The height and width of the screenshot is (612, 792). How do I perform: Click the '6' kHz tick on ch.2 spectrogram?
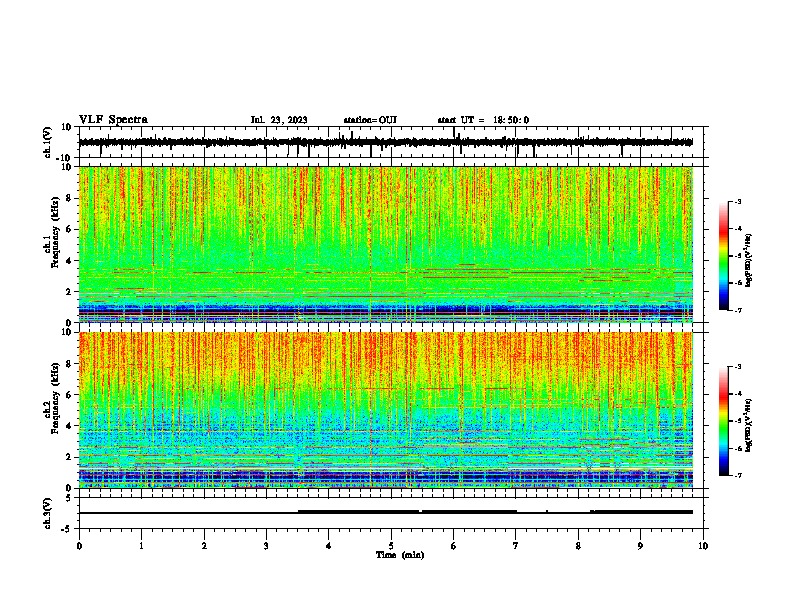[69, 395]
